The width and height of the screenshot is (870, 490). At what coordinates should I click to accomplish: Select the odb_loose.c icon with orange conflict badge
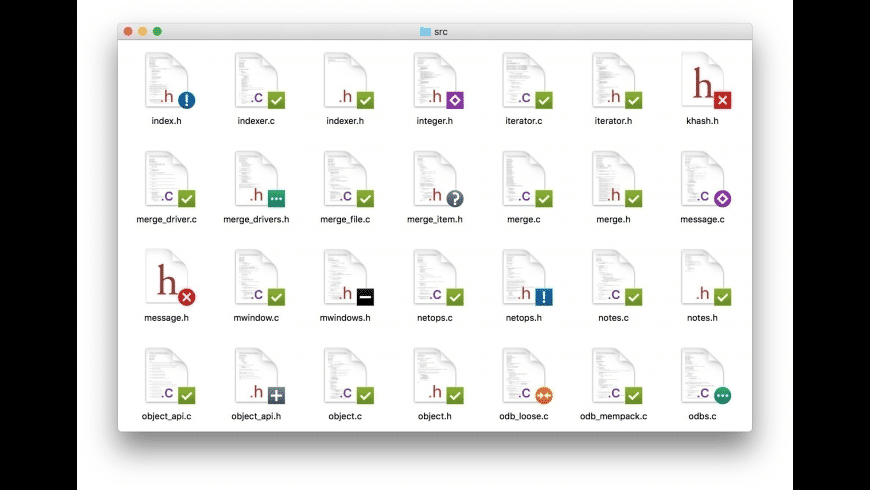[x=526, y=376]
